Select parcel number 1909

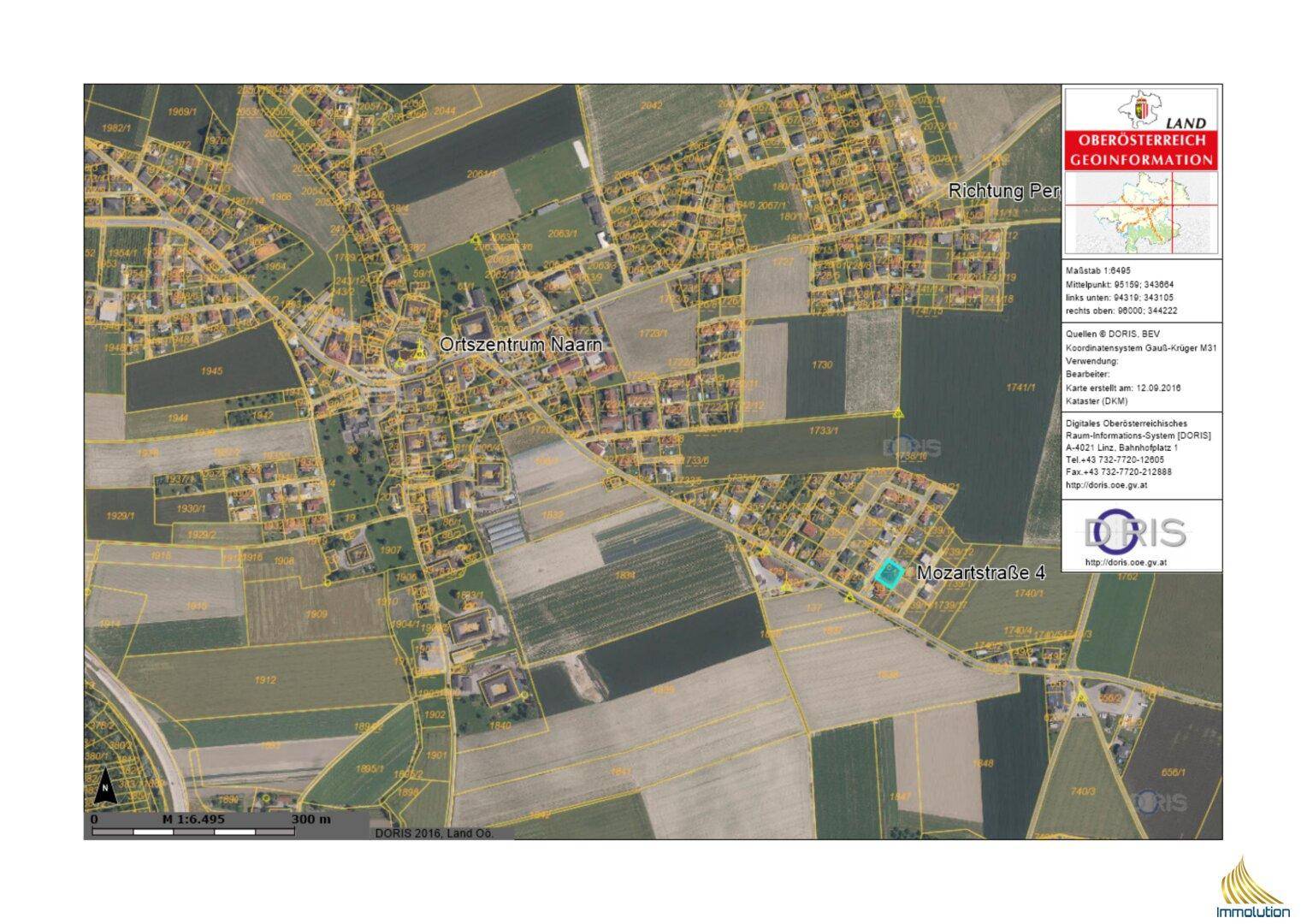tap(316, 614)
